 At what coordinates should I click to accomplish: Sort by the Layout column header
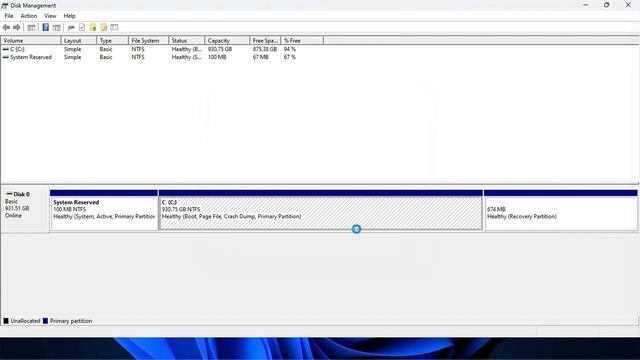tap(79, 41)
